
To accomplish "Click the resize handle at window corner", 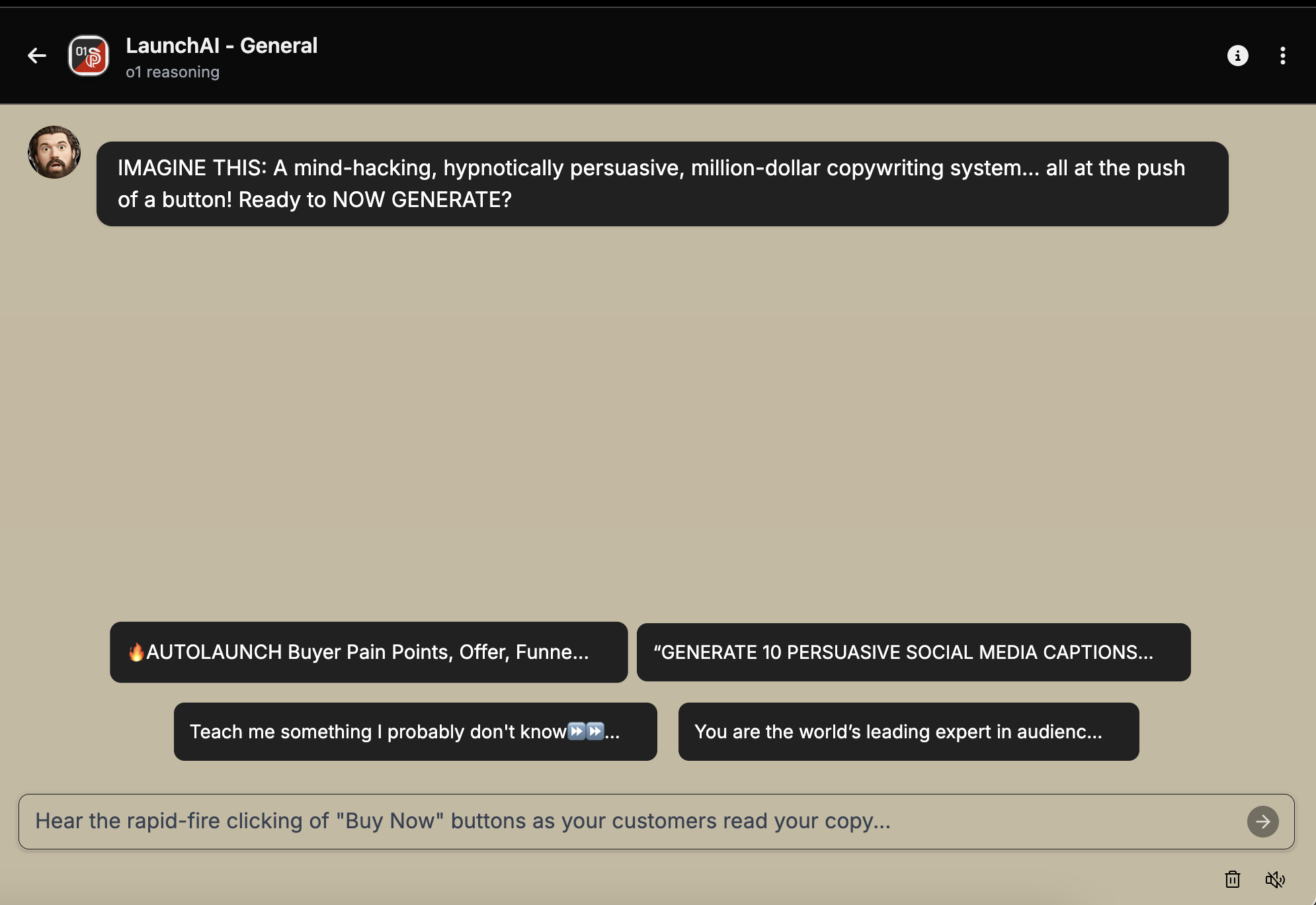I will pyautogui.click(x=1313, y=902).
